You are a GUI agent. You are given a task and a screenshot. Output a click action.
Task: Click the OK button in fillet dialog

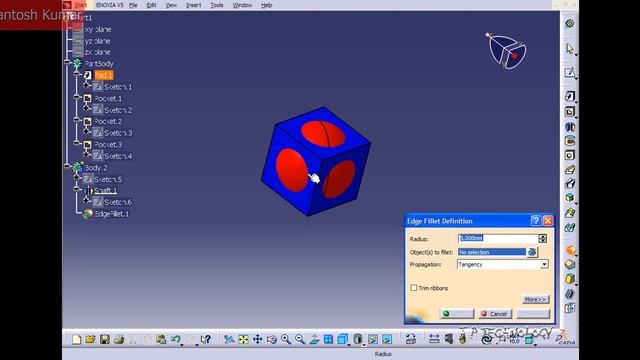click(457, 313)
